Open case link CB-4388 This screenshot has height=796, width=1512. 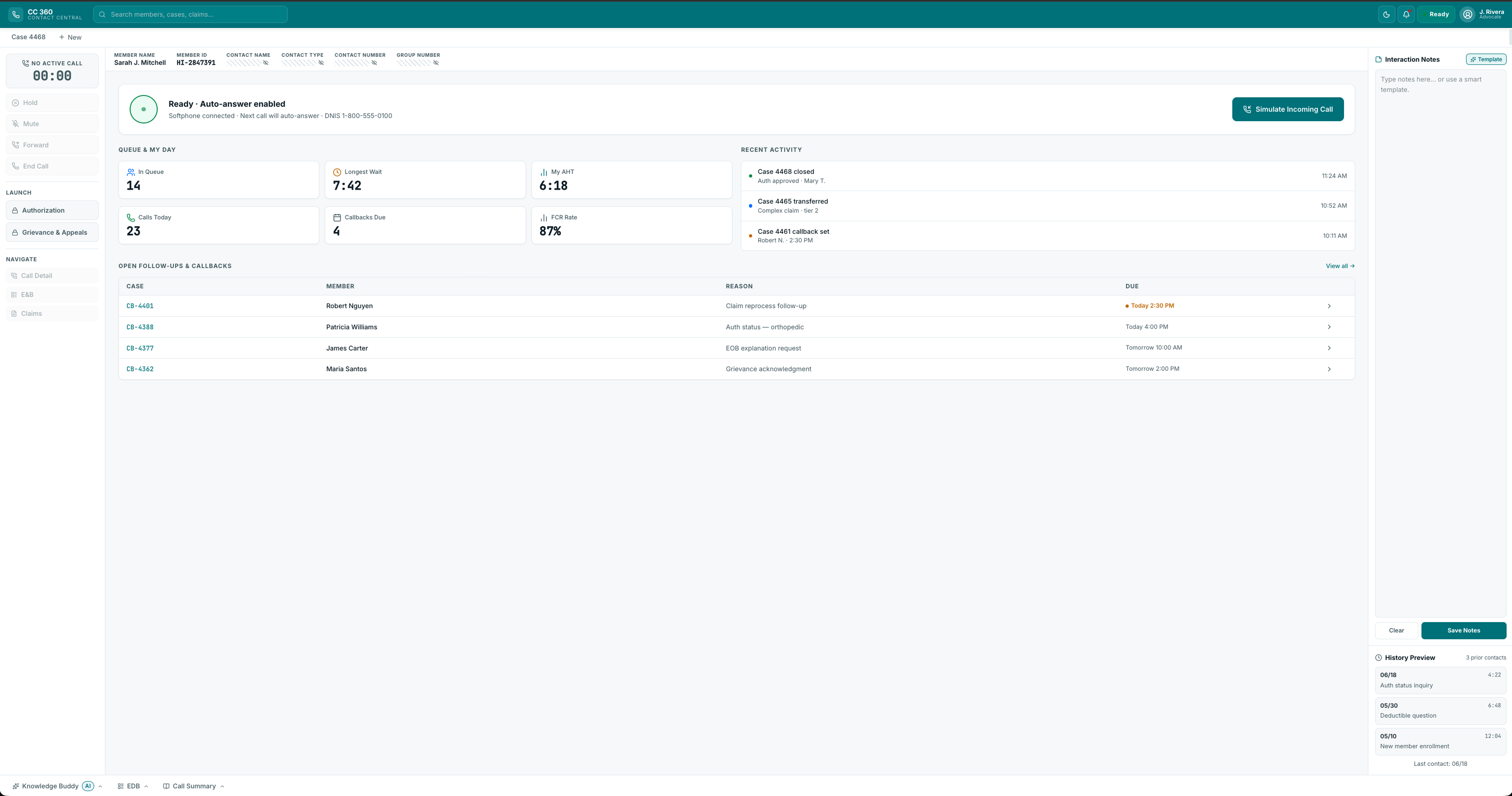(x=140, y=327)
